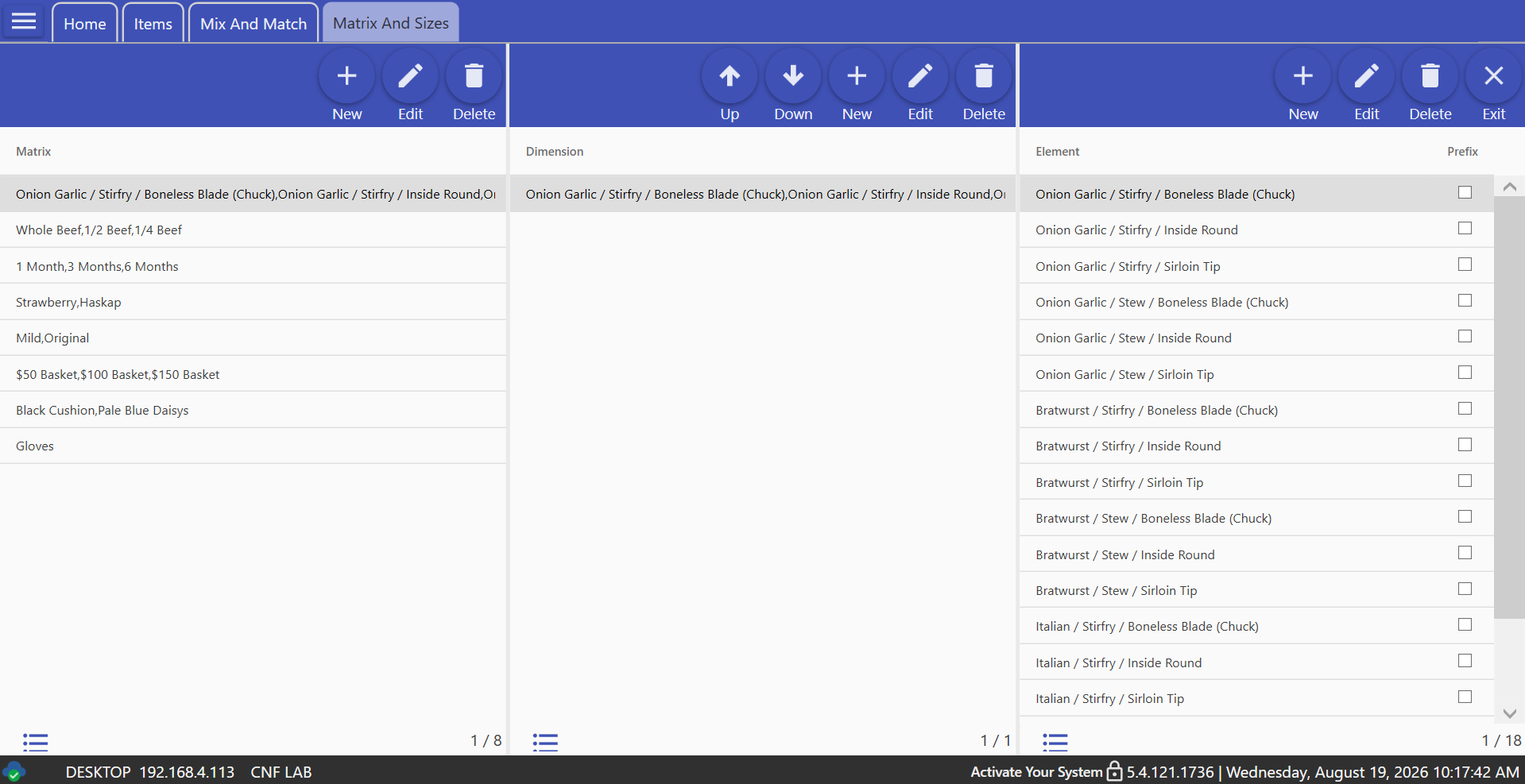1525x784 pixels.
Task: Check Prefix for Onion Garlic / Stew / Sirloin Tip
Action: coord(1465,373)
